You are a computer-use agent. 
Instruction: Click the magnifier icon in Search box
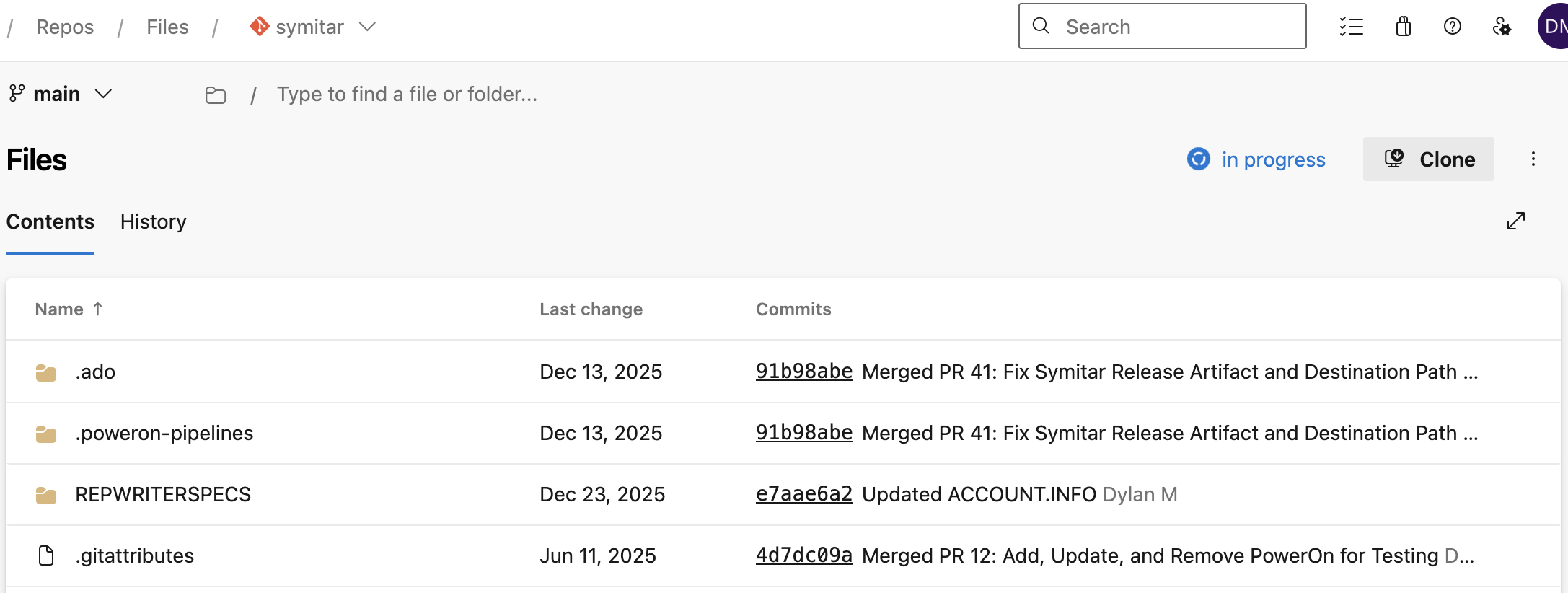(1041, 26)
